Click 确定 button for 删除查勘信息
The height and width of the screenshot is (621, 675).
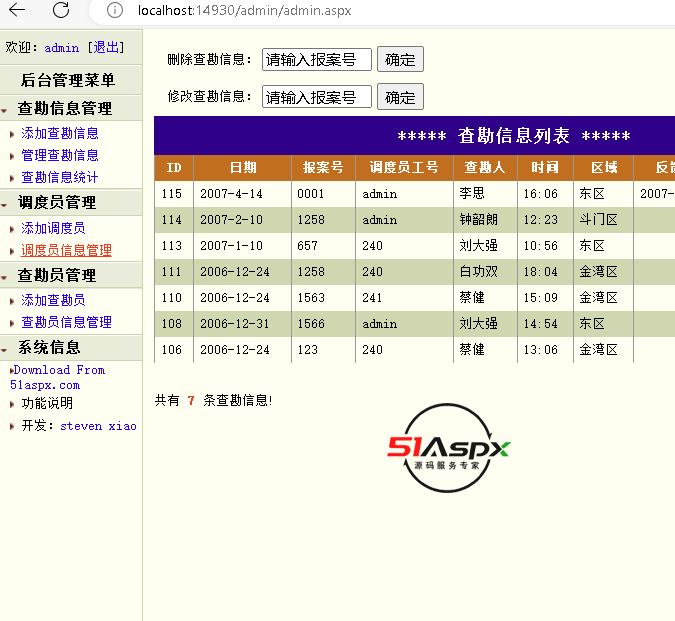point(400,59)
